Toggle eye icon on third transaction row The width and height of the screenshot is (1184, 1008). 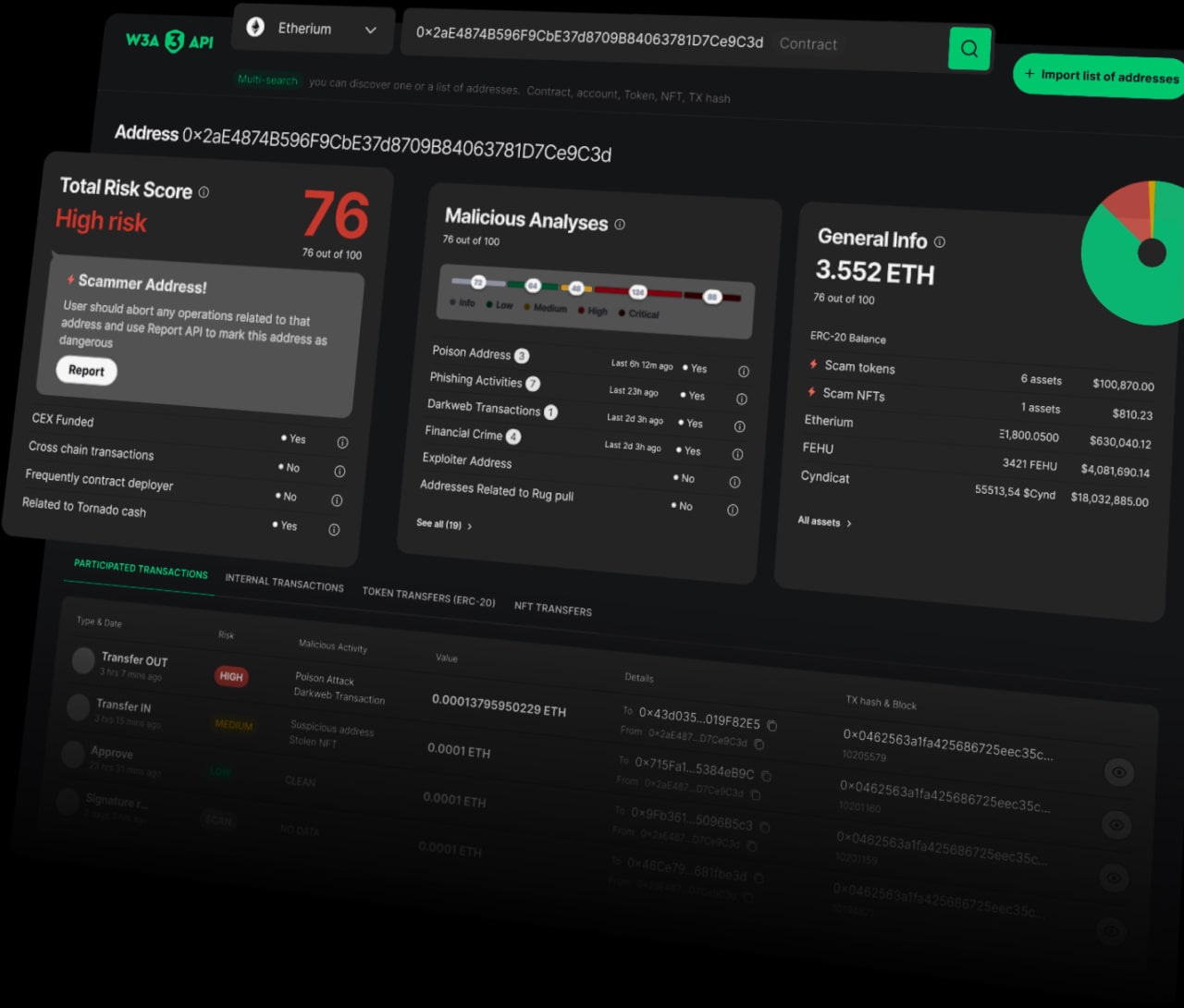[1113, 878]
